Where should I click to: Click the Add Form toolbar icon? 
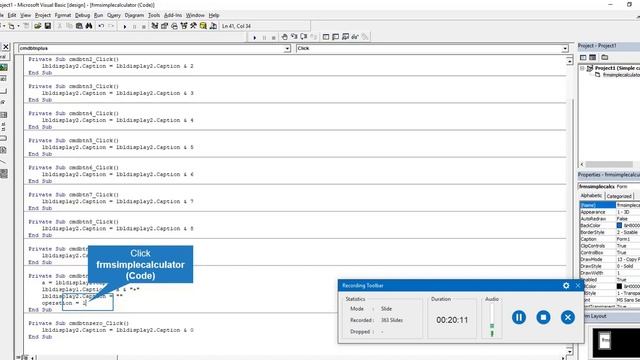pyautogui.click(x=11, y=26)
